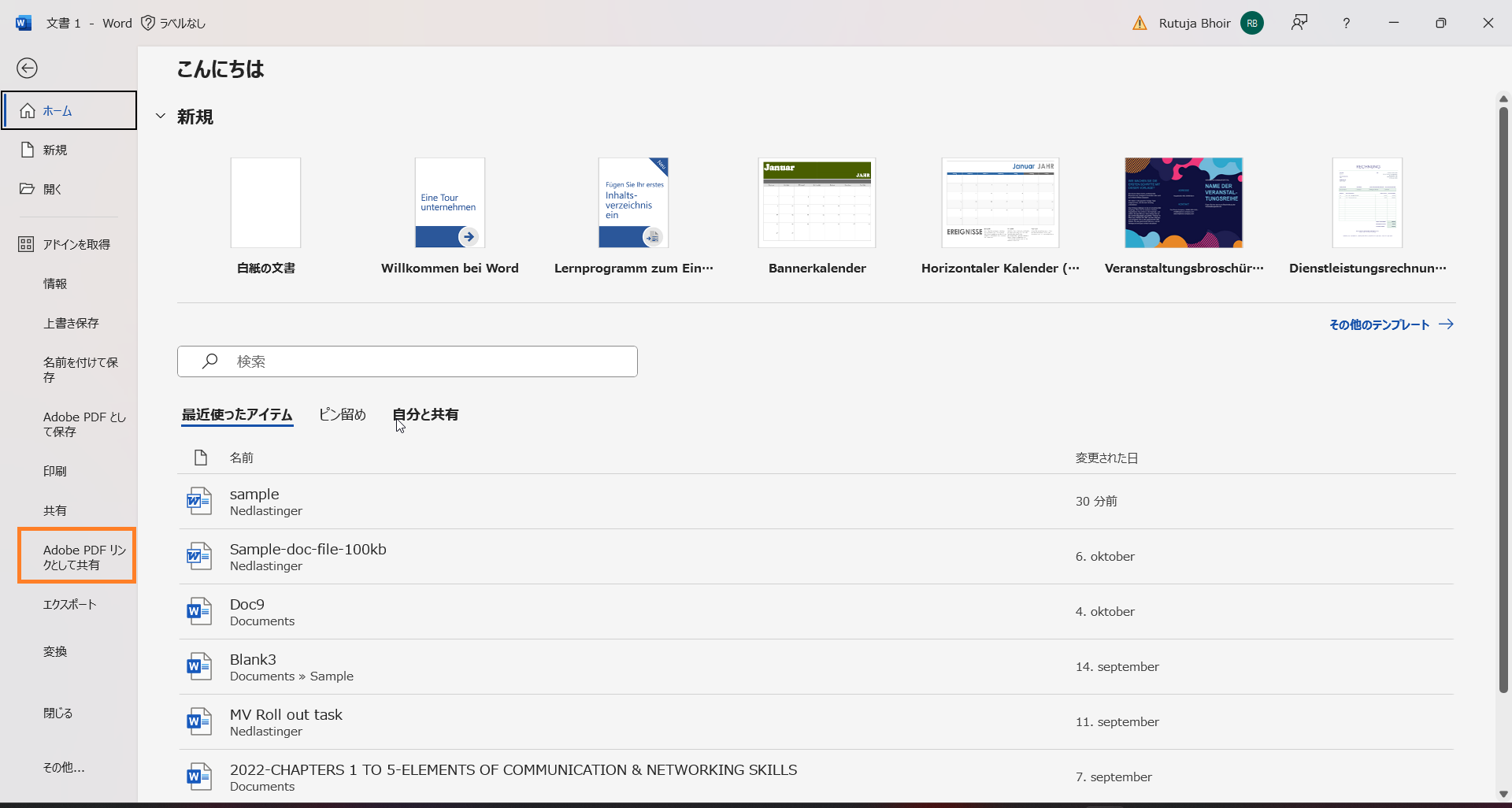Viewport: 1512px width, 808px height.
Task: Select Adobe PDF リンクとして共有
Action: click(77, 557)
